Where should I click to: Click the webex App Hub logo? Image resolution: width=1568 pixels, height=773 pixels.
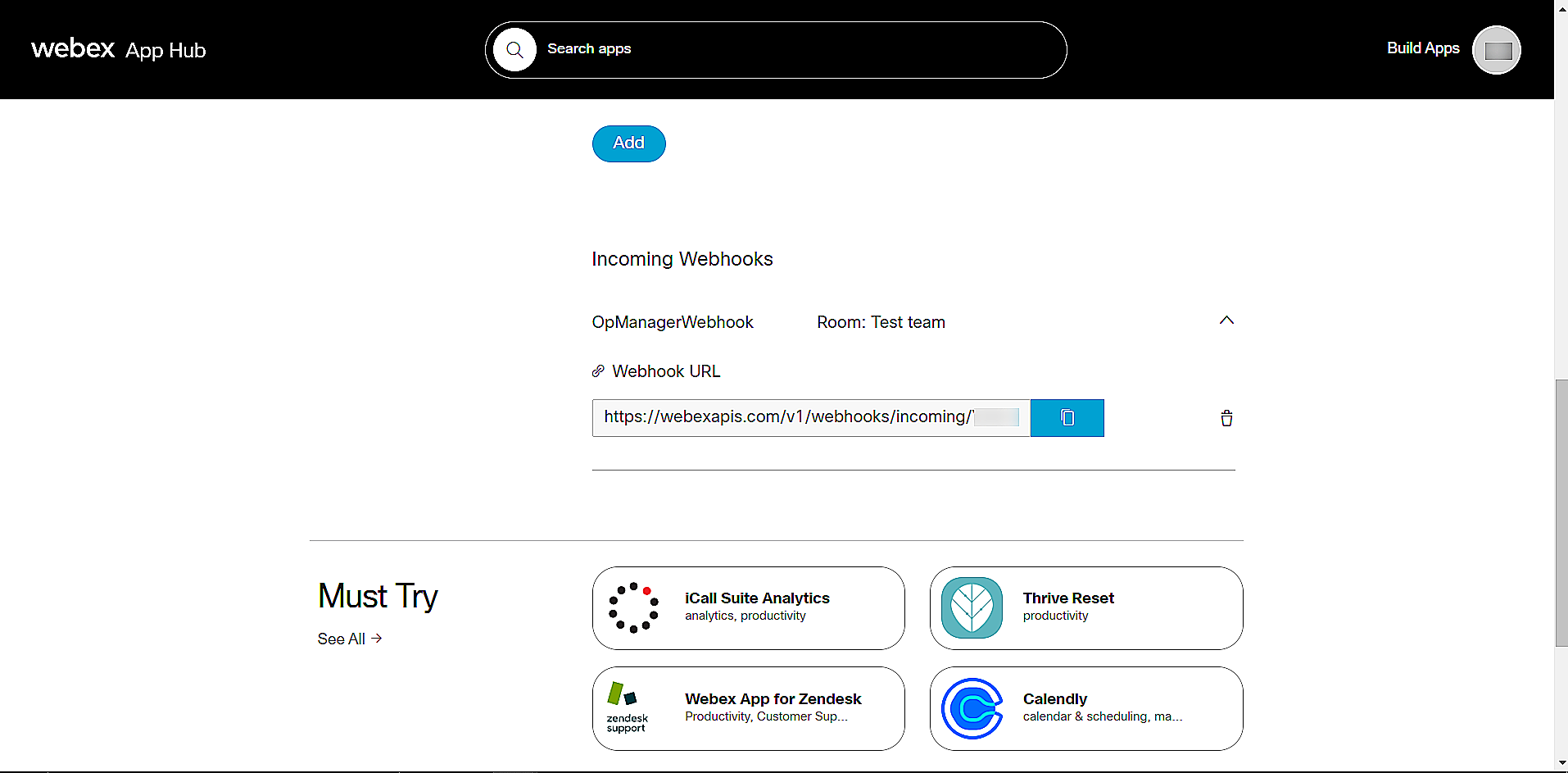117,49
